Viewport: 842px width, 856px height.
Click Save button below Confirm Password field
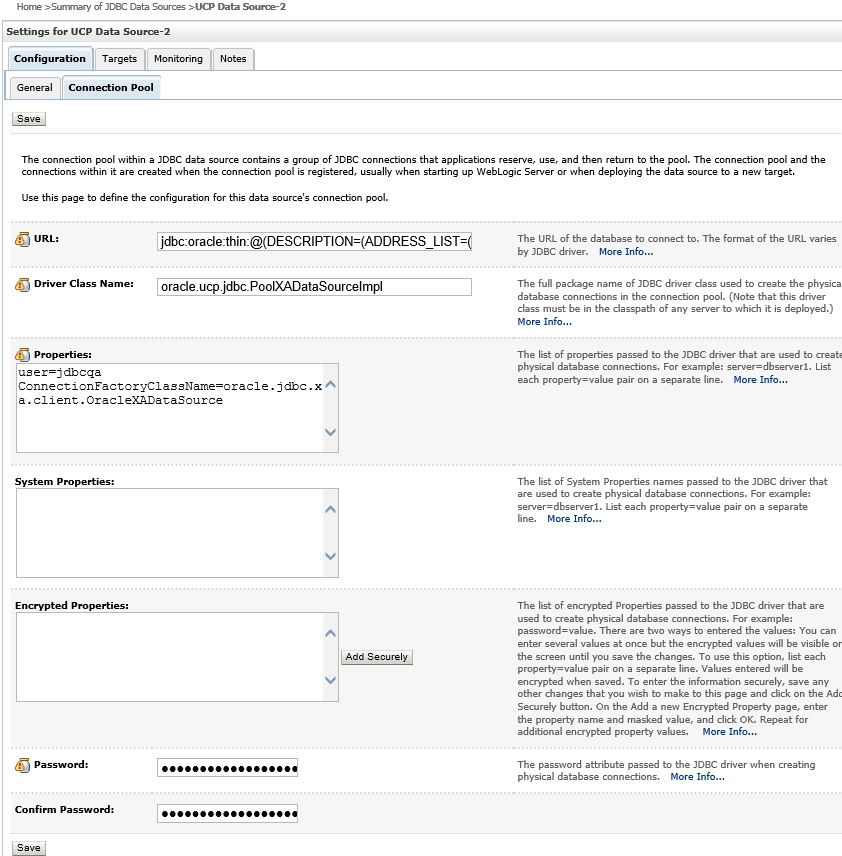(29, 848)
